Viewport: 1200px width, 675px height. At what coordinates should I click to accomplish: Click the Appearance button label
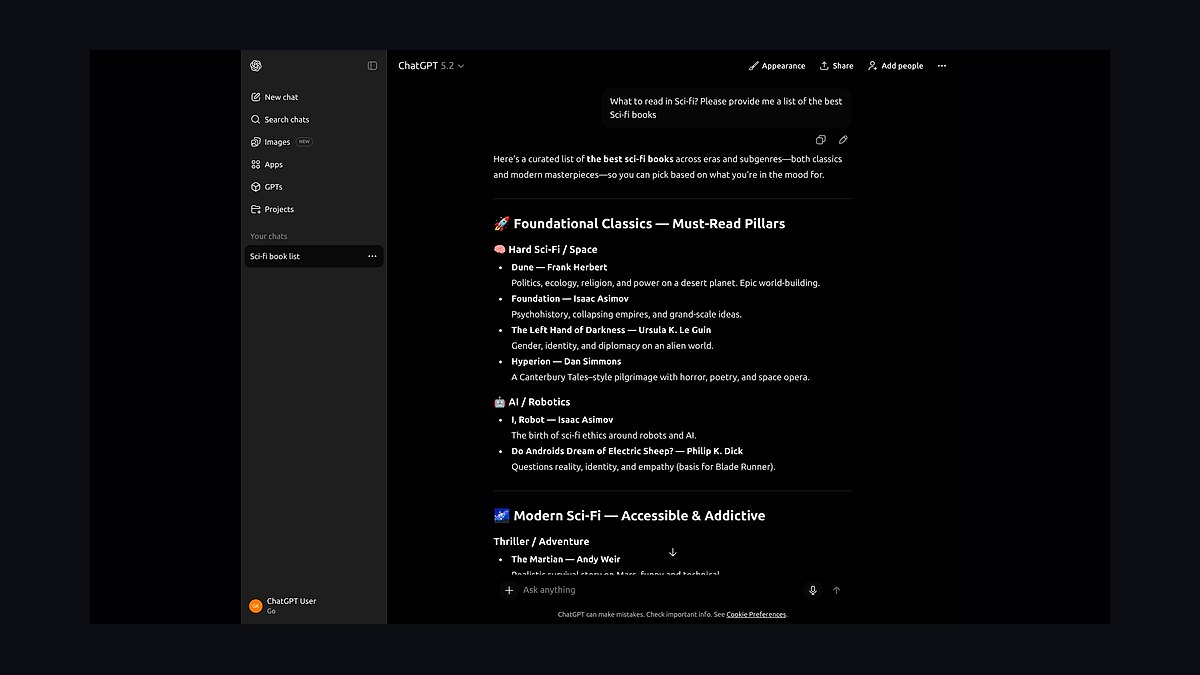[783, 66]
